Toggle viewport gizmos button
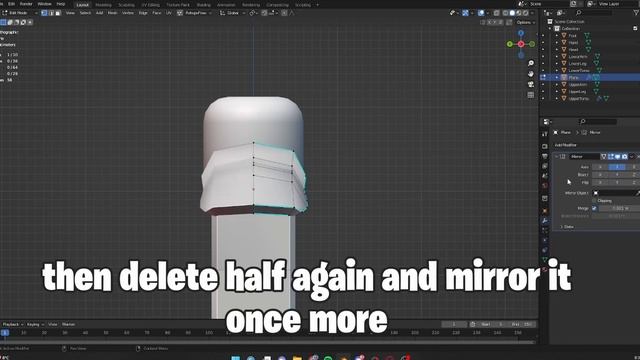Viewport: 640px width, 360px height. click(x=466, y=13)
